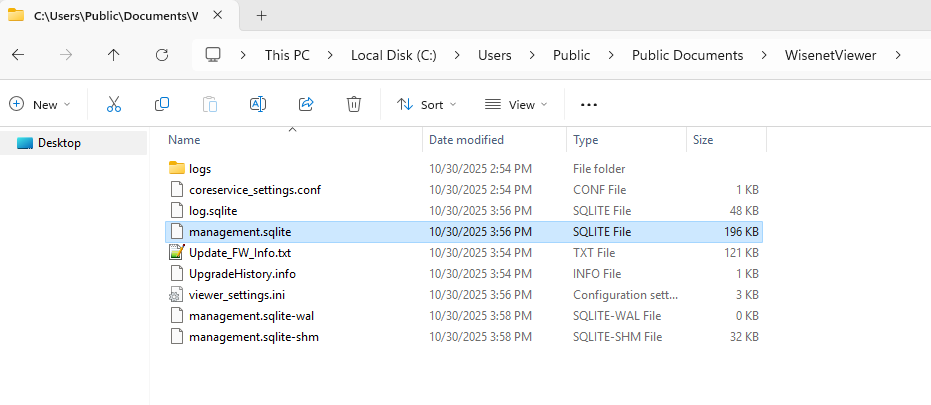931x405 pixels.
Task: Refresh the current folder view
Action: coord(162,55)
